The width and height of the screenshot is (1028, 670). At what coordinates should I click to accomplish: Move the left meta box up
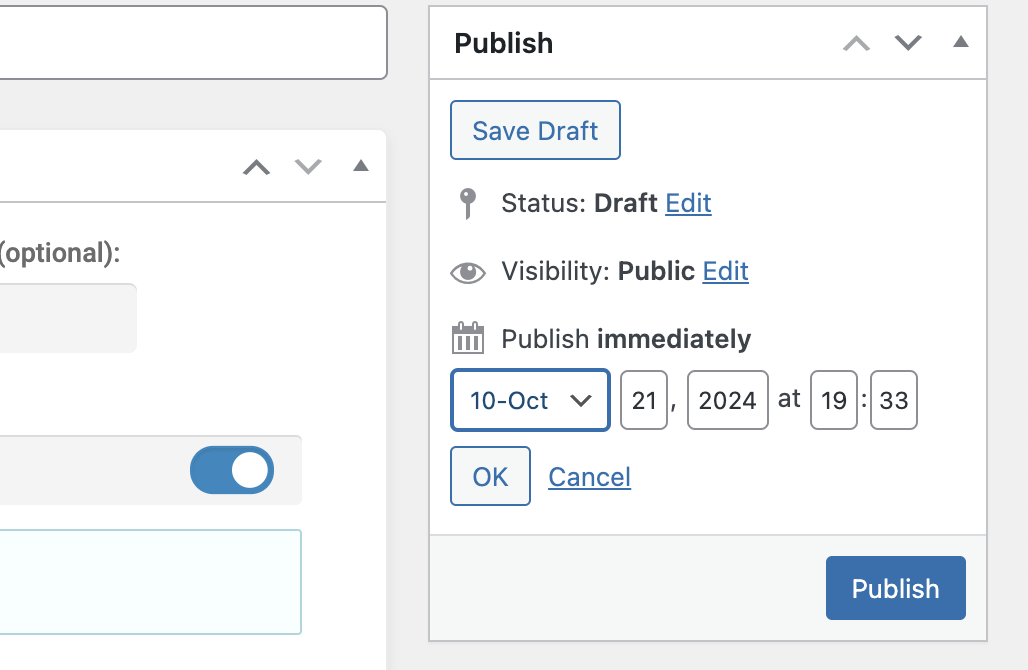tap(256, 167)
